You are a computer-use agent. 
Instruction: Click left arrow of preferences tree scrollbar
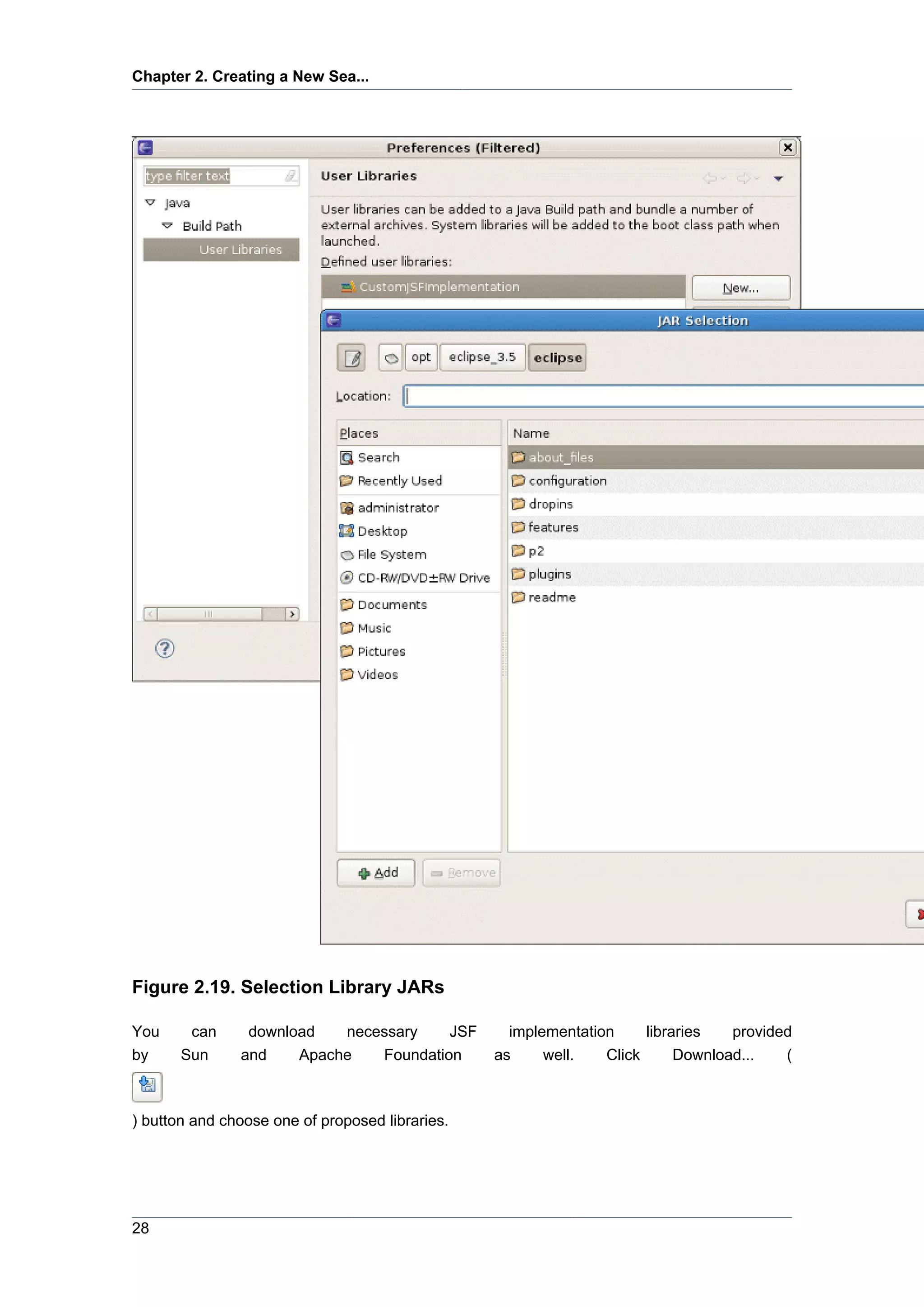tap(150, 614)
